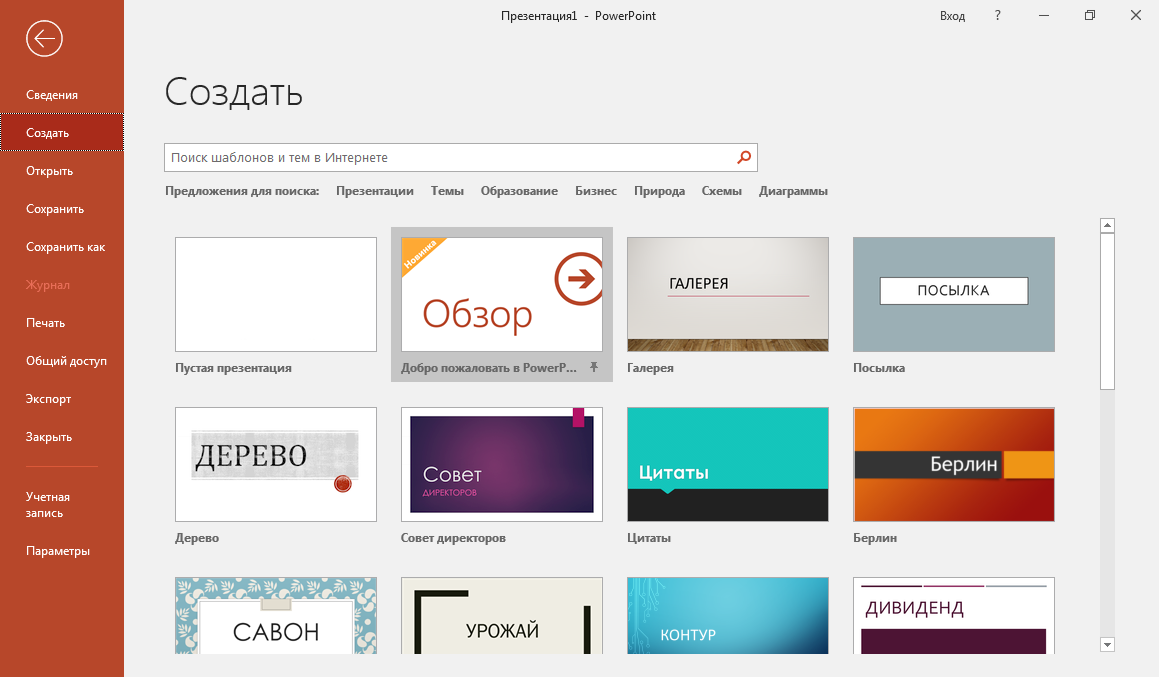Select Создать in the sidebar
The width and height of the screenshot is (1159, 677).
62,133
